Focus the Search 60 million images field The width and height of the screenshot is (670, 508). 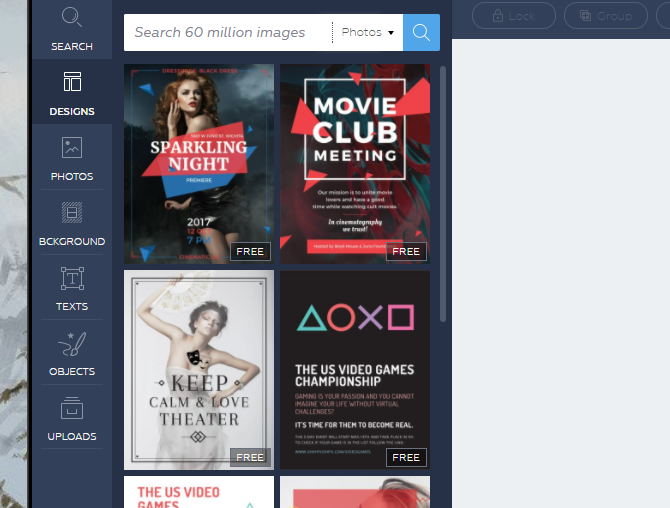(228, 32)
